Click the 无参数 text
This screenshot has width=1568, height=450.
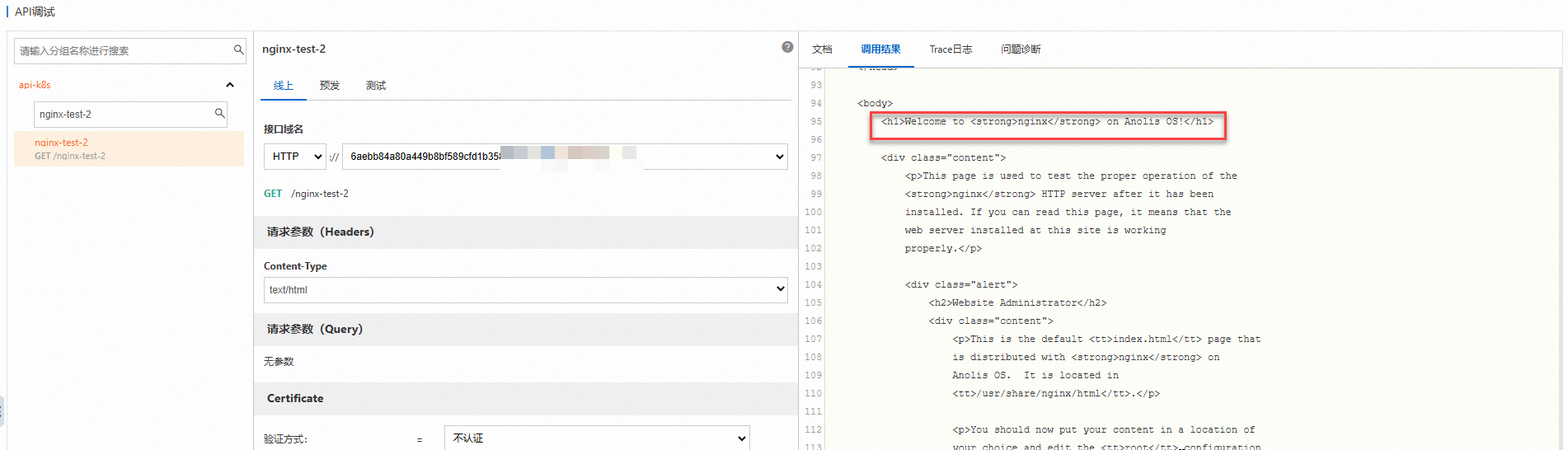click(x=279, y=362)
